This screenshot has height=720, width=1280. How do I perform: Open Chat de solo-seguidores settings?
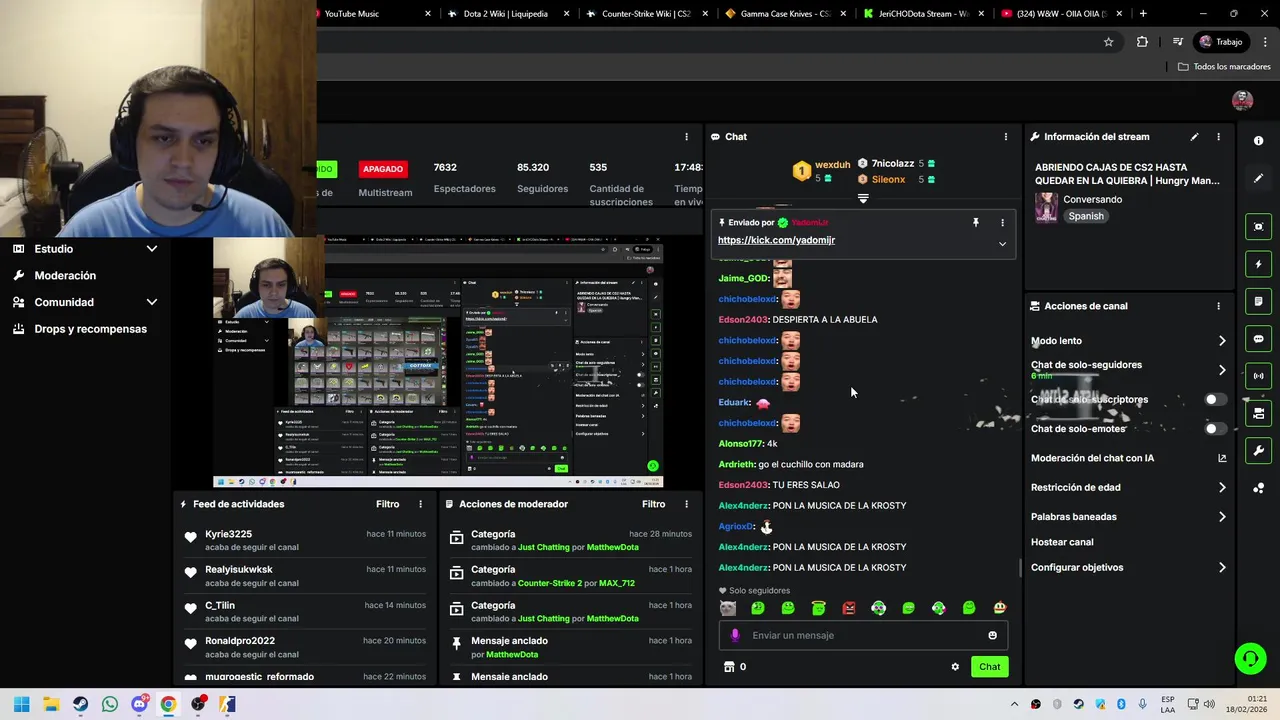point(1129,370)
